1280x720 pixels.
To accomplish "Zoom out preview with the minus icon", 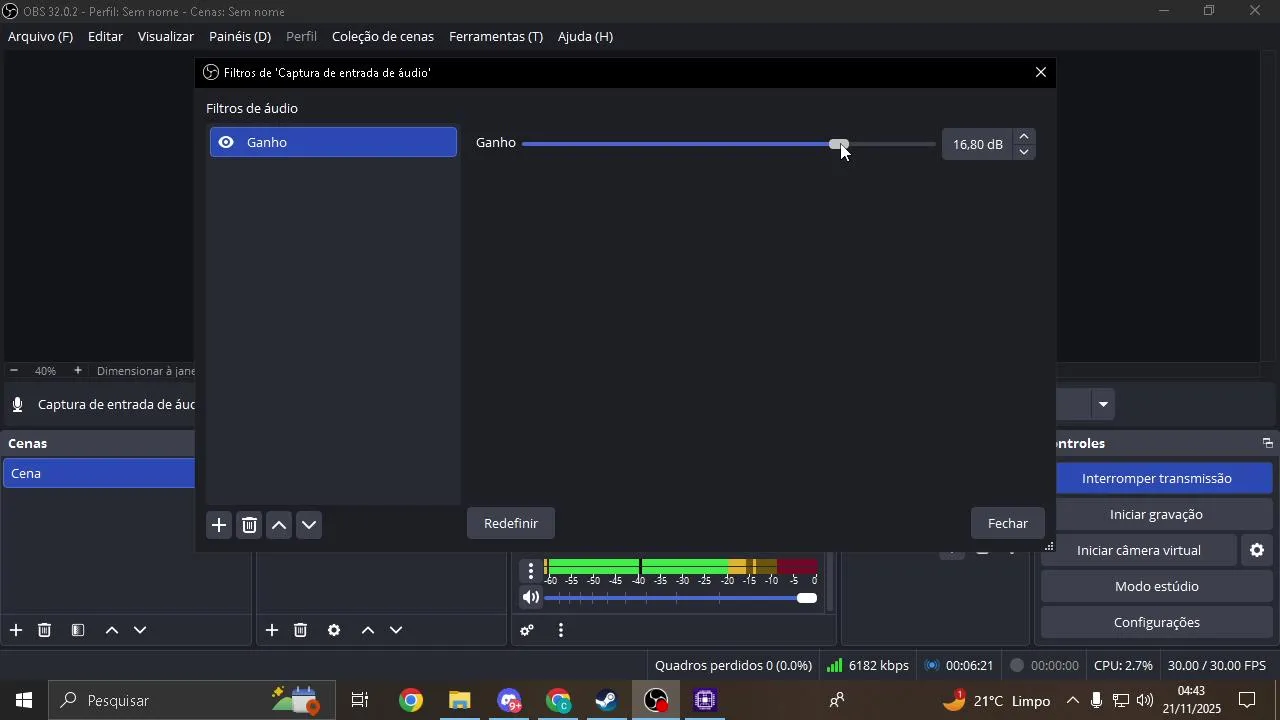I will [x=14, y=370].
